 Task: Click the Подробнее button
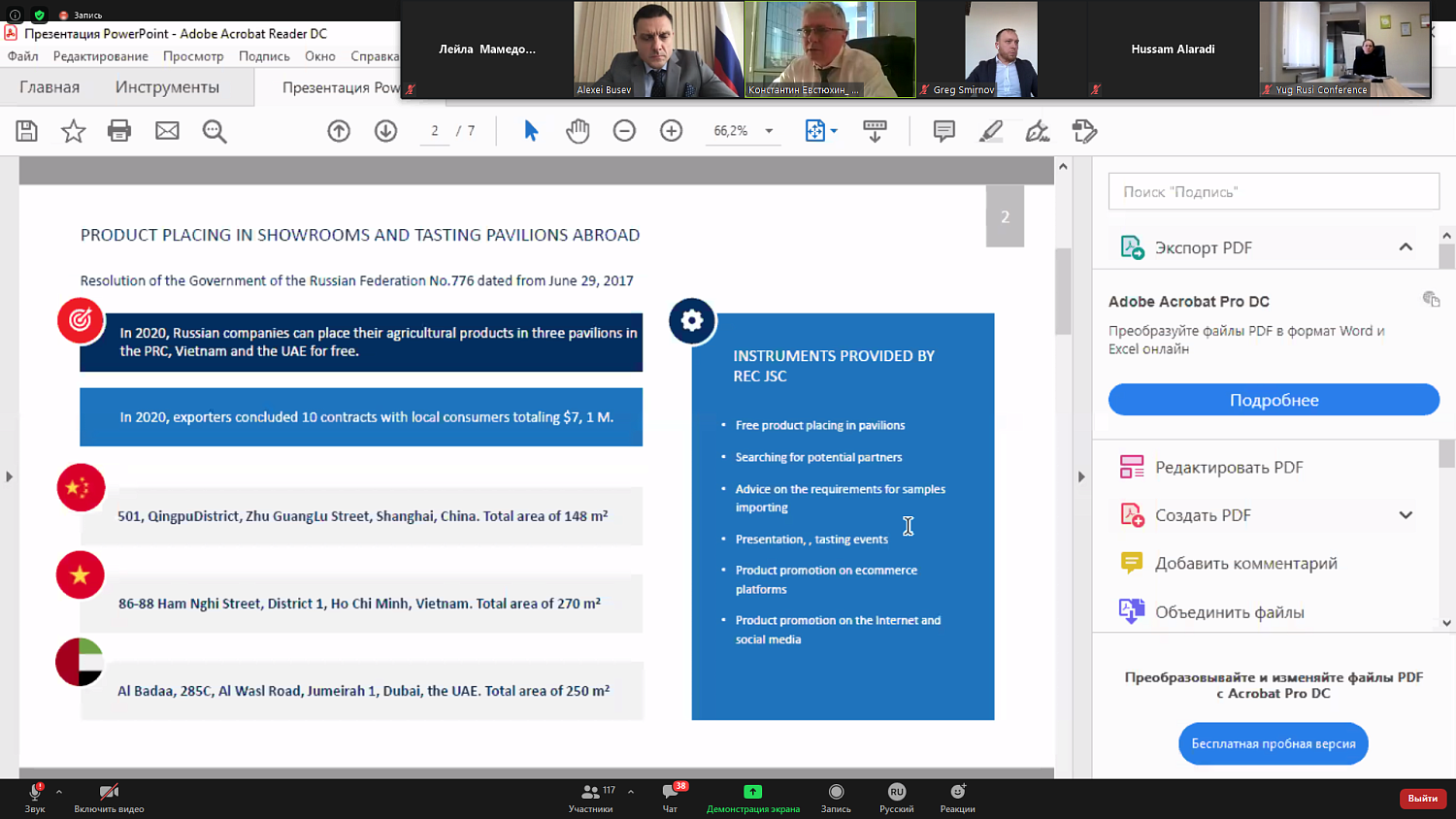[x=1274, y=400]
